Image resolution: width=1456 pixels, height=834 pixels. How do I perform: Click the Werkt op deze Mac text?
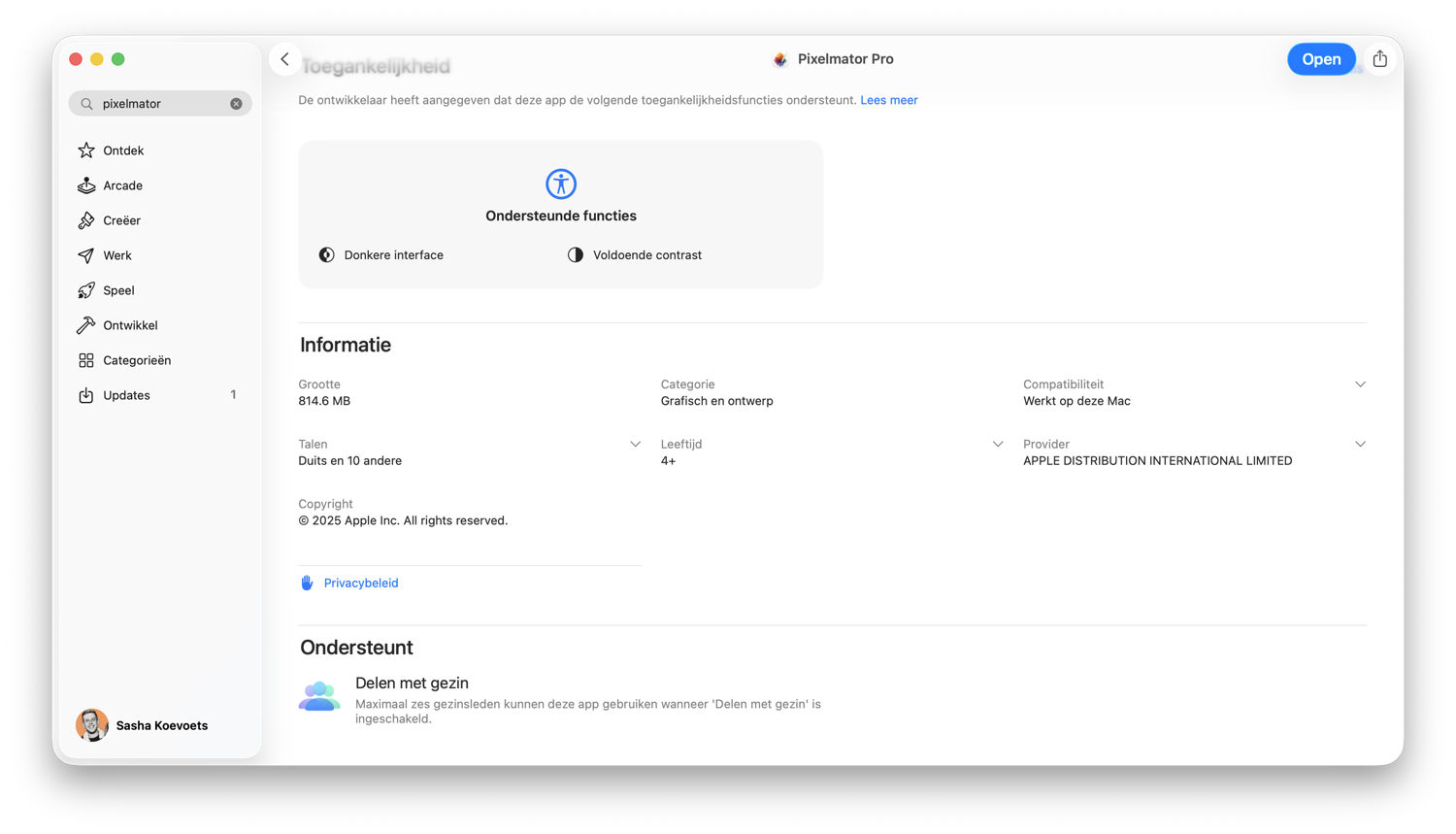point(1076,401)
